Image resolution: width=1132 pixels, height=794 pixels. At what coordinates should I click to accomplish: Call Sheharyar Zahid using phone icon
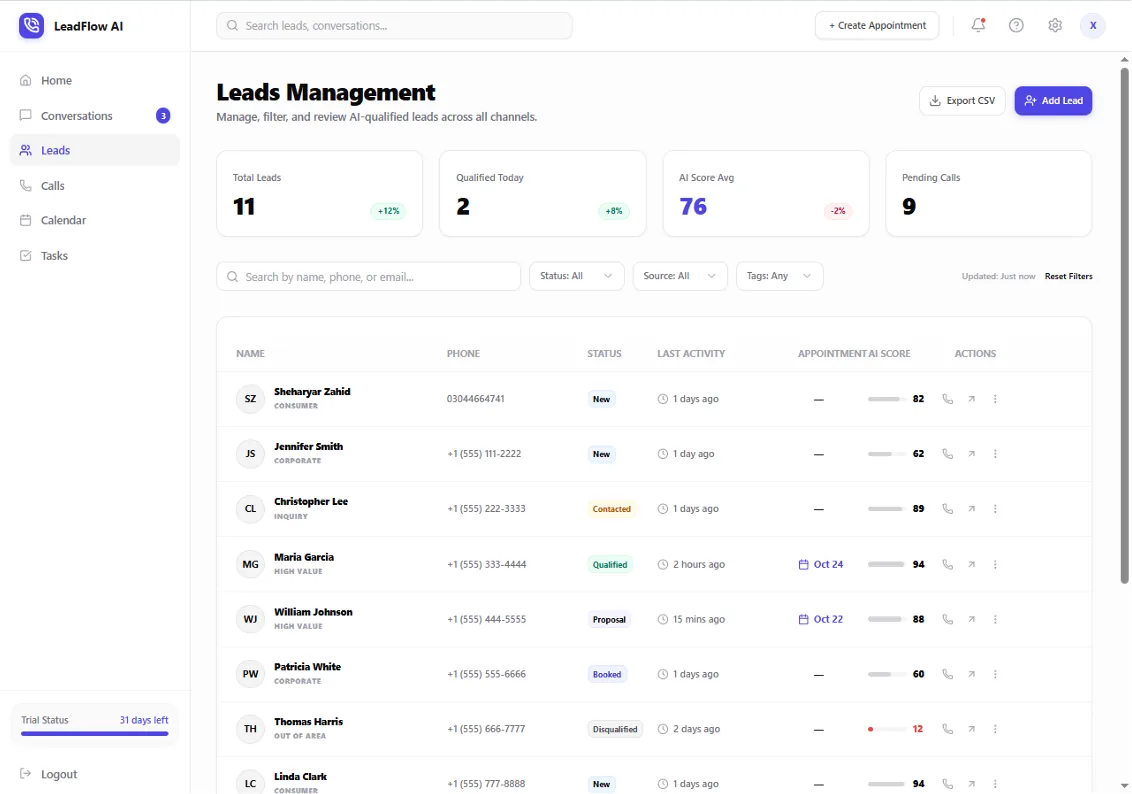tap(948, 399)
